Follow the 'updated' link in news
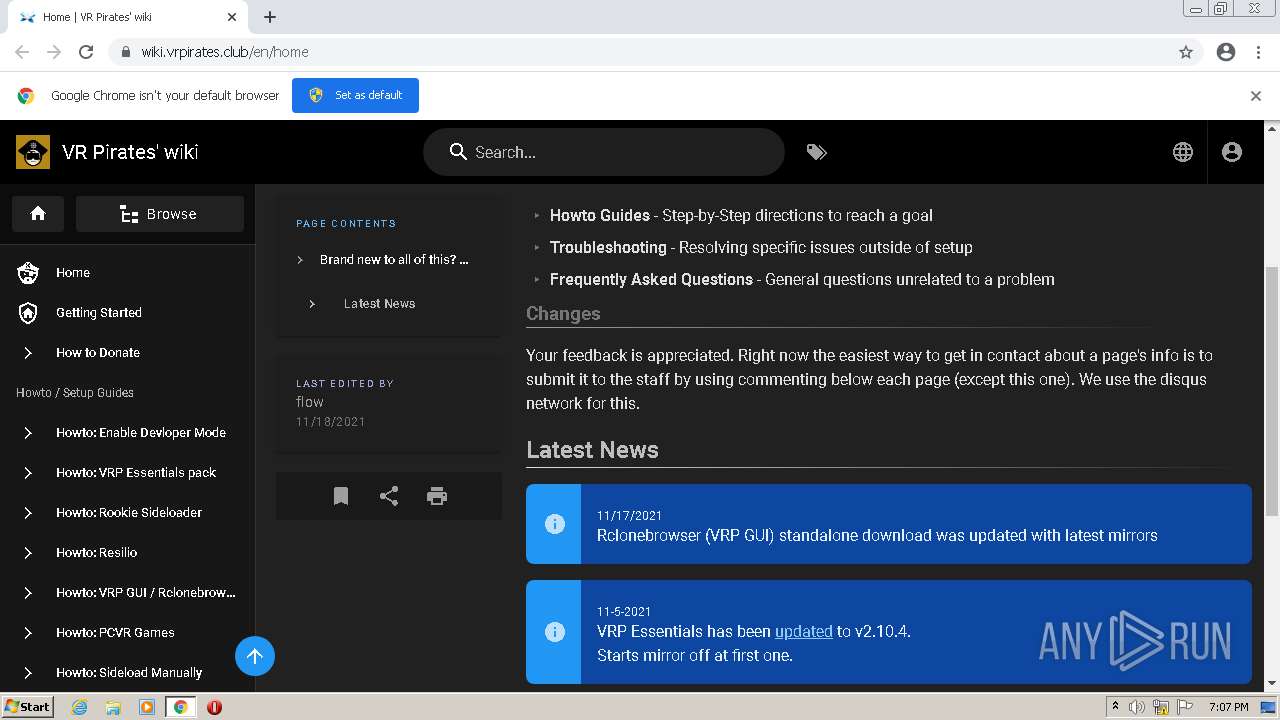This screenshot has width=1280, height=720. click(x=803, y=631)
